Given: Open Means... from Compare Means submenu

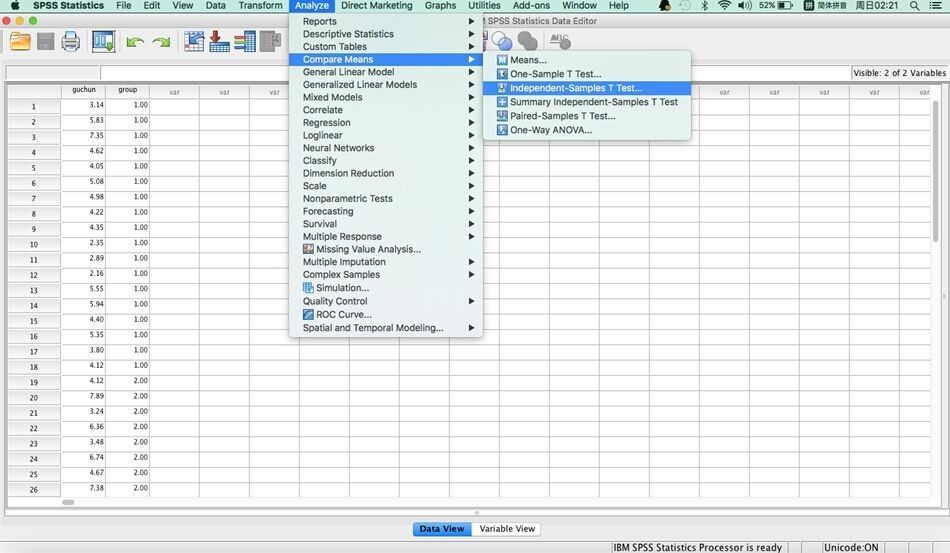Looking at the screenshot, I should click(586, 60).
